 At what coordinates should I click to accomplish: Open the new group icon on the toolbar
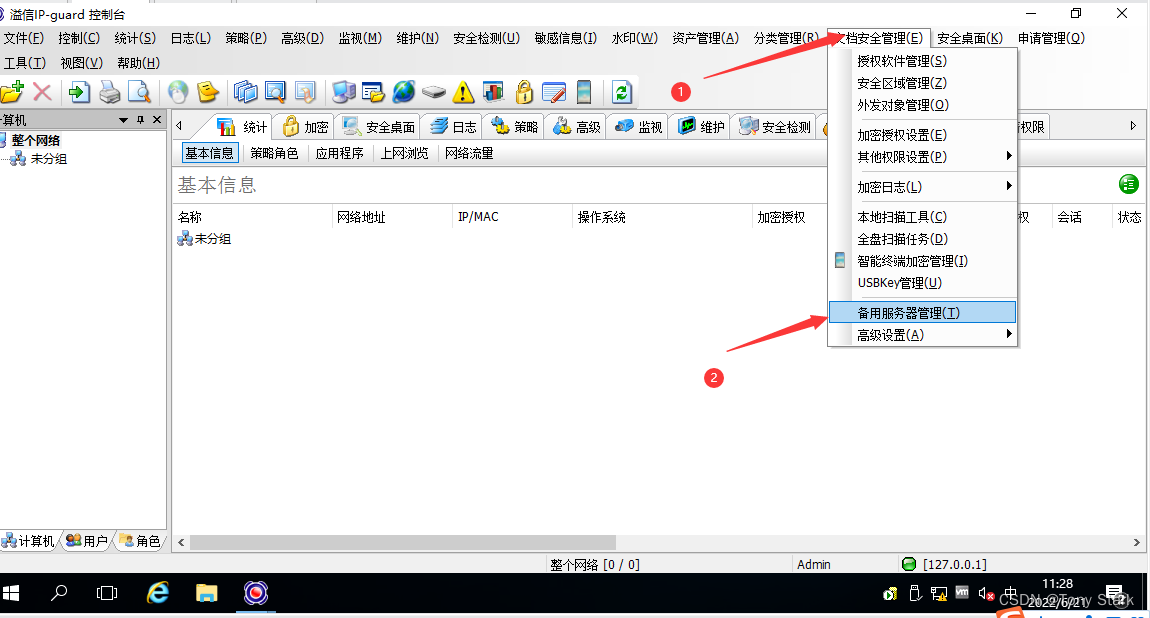pos(14,91)
